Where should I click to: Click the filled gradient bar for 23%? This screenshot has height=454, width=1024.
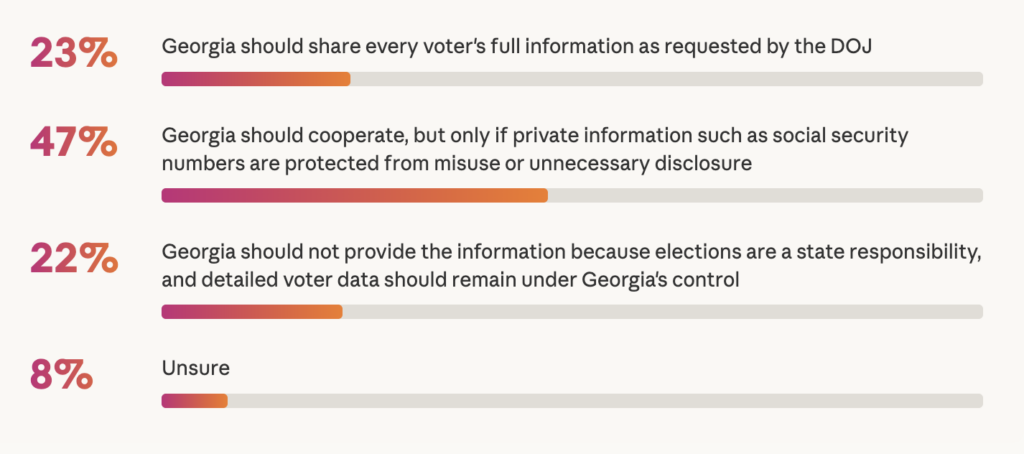click(256, 79)
